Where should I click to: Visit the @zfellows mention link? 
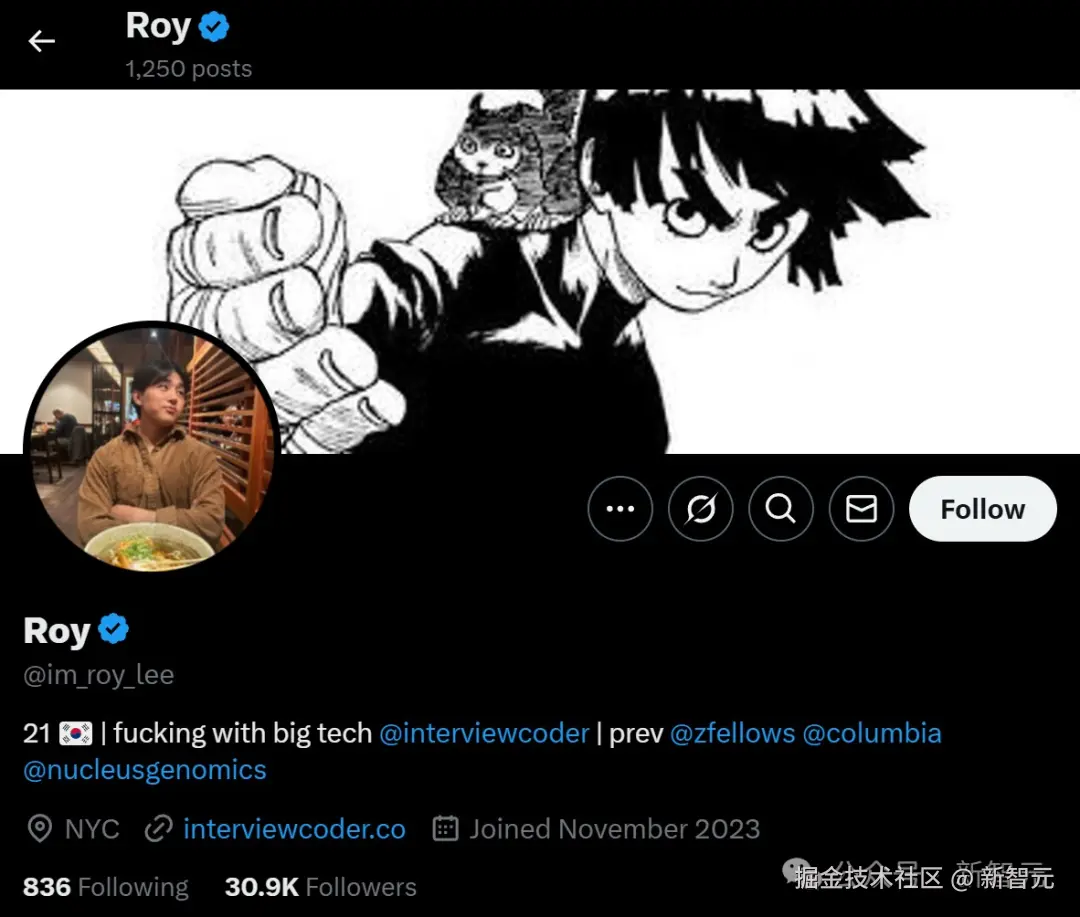(x=732, y=733)
